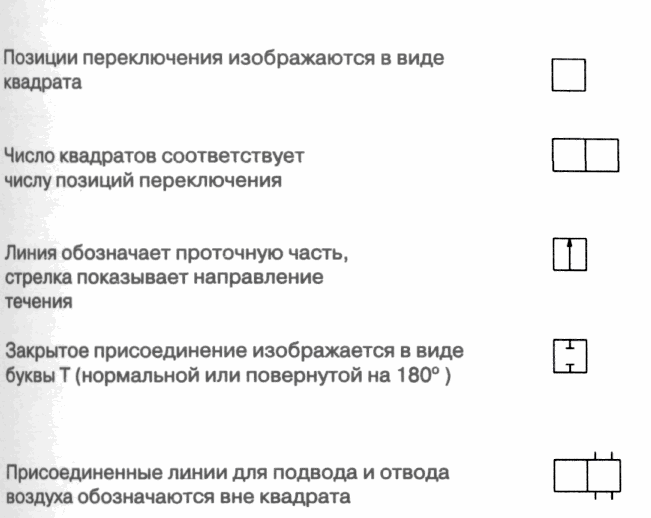Click text 'Линия обозначает проточную часть,'

coord(176,253)
